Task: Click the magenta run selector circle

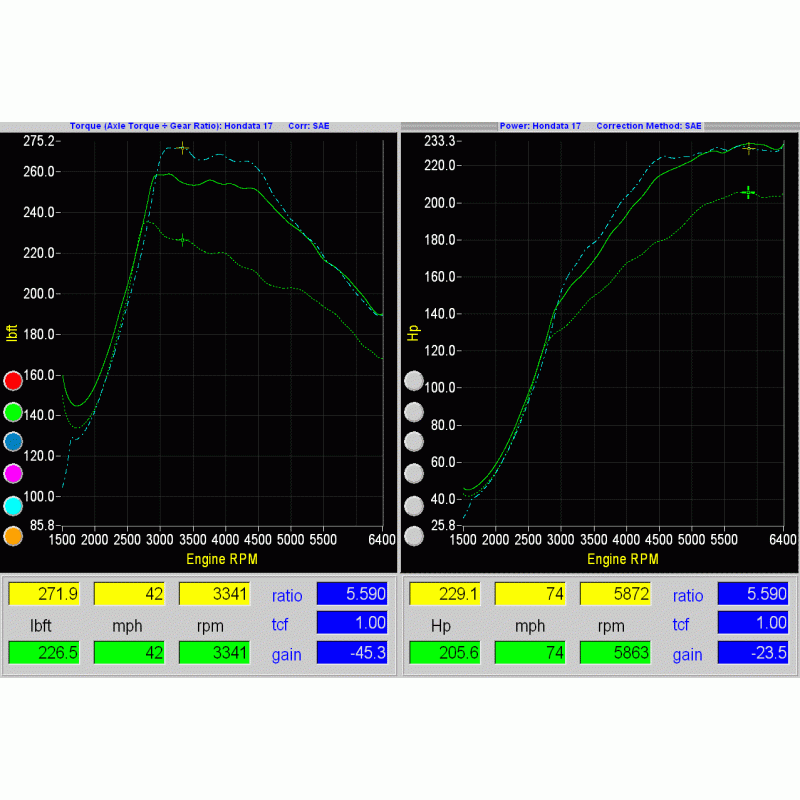Action: (14, 473)
